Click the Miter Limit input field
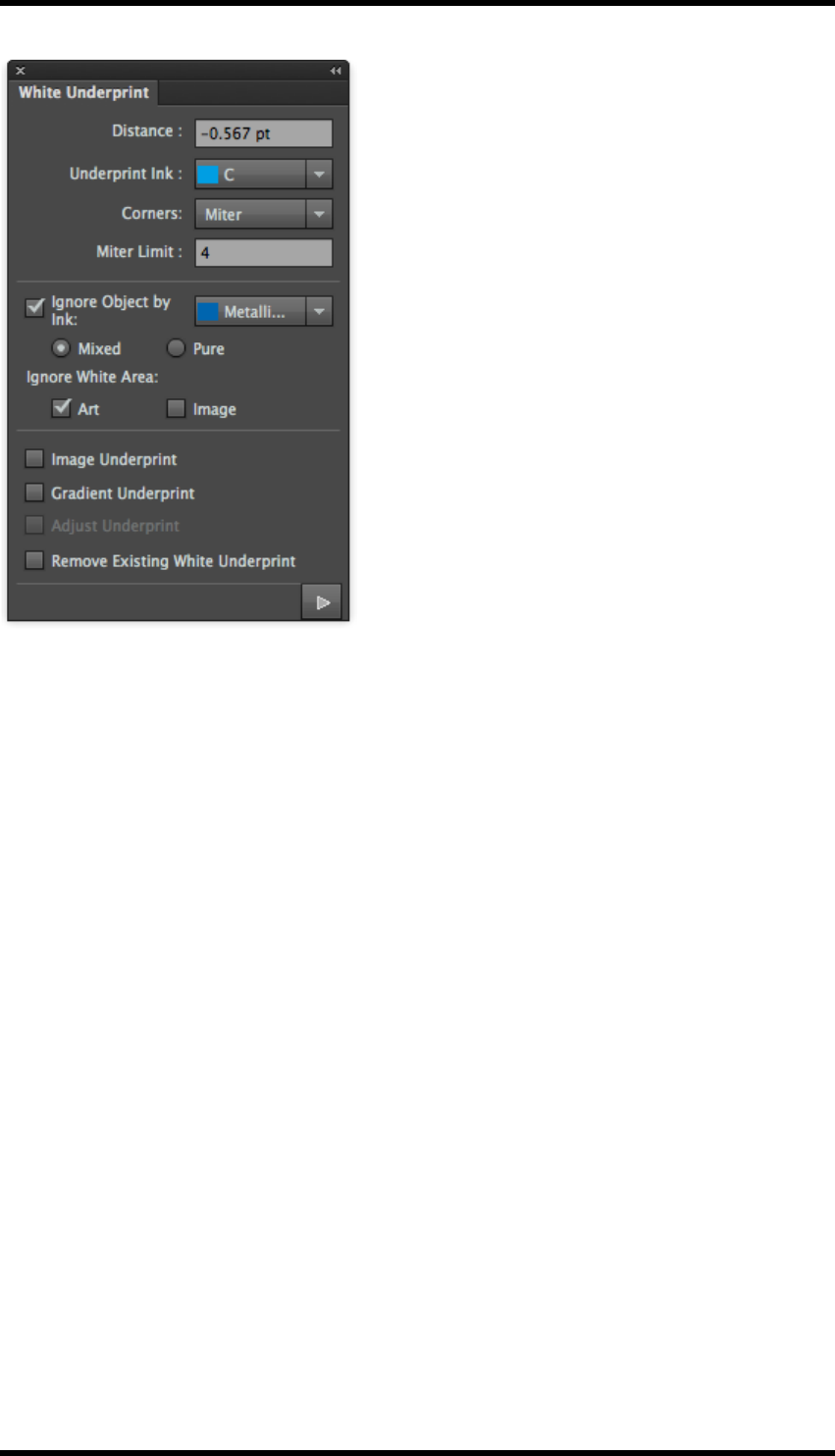Image resolution: width=835 pixels, height=1456 pixels. tap(264, 252)
